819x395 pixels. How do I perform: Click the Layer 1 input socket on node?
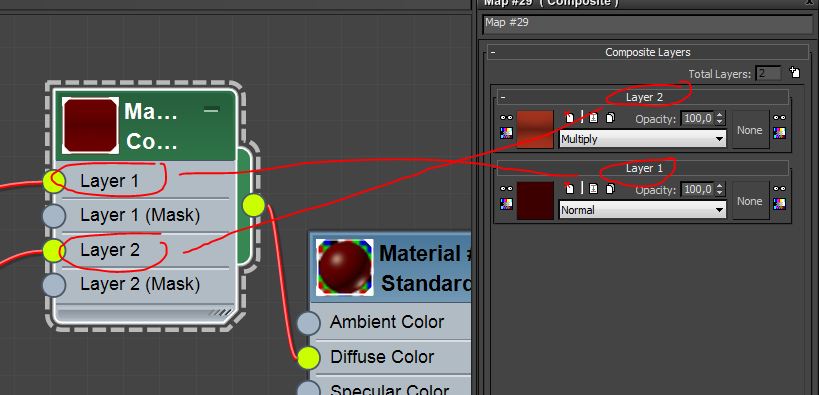click(54, 181)
